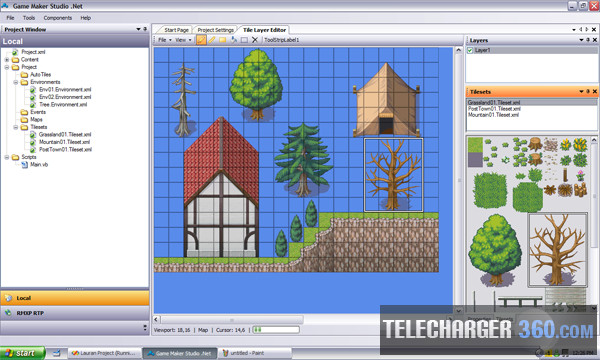
Task: Select the rectangle selection tool
Action: point(244,40)
